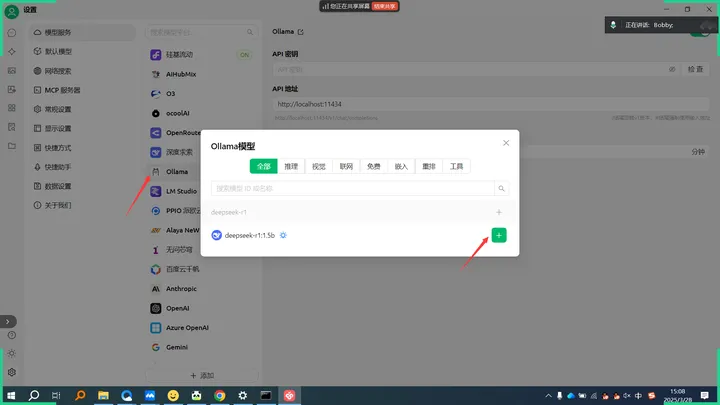Select the Ollama provider in list
The width and height of the screenshot is (720, 405).
tap(174, 172)
